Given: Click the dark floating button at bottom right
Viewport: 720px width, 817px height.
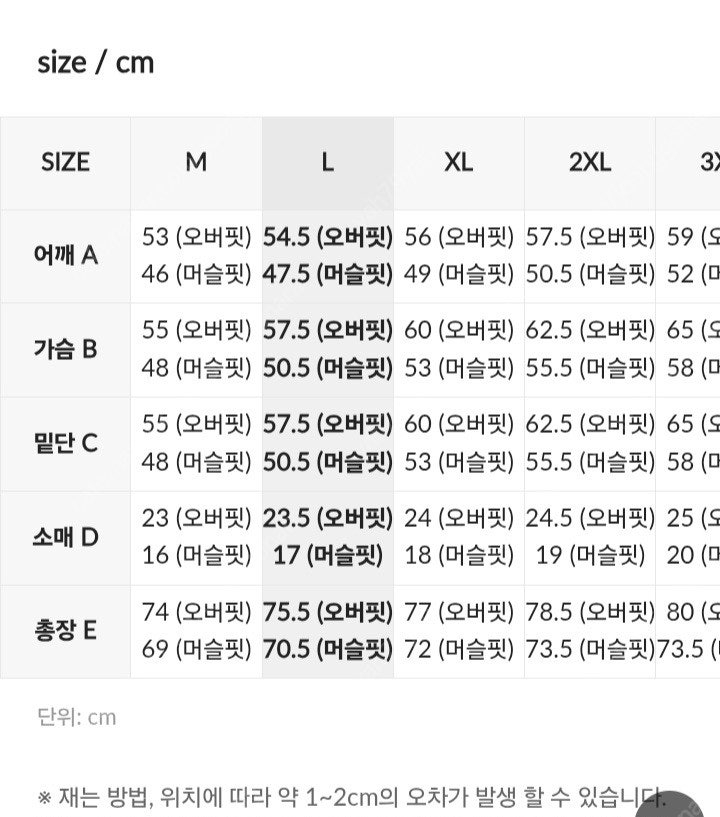Looking at the screenshot, I should pyautogui.click(x=693, y=806).
